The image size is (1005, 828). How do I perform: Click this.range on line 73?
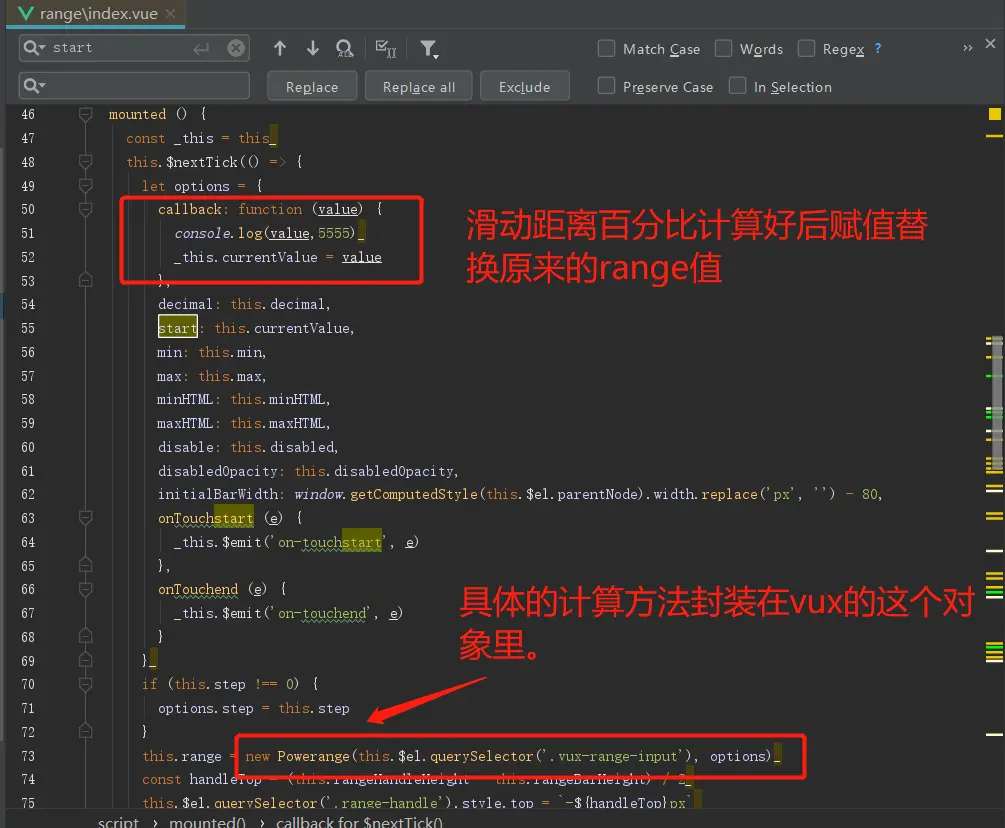tap(182, 756)
